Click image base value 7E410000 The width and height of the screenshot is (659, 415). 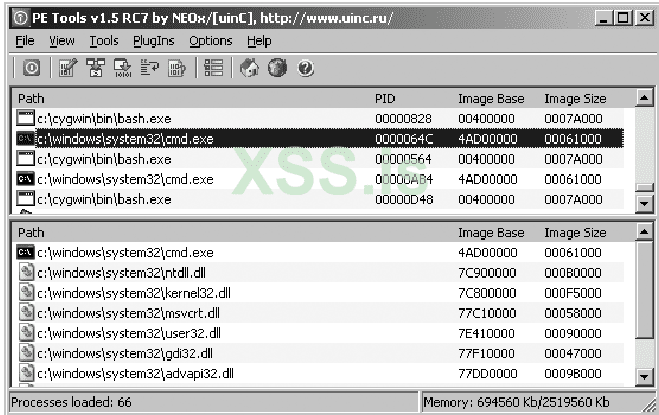click(x=486, y=333)
